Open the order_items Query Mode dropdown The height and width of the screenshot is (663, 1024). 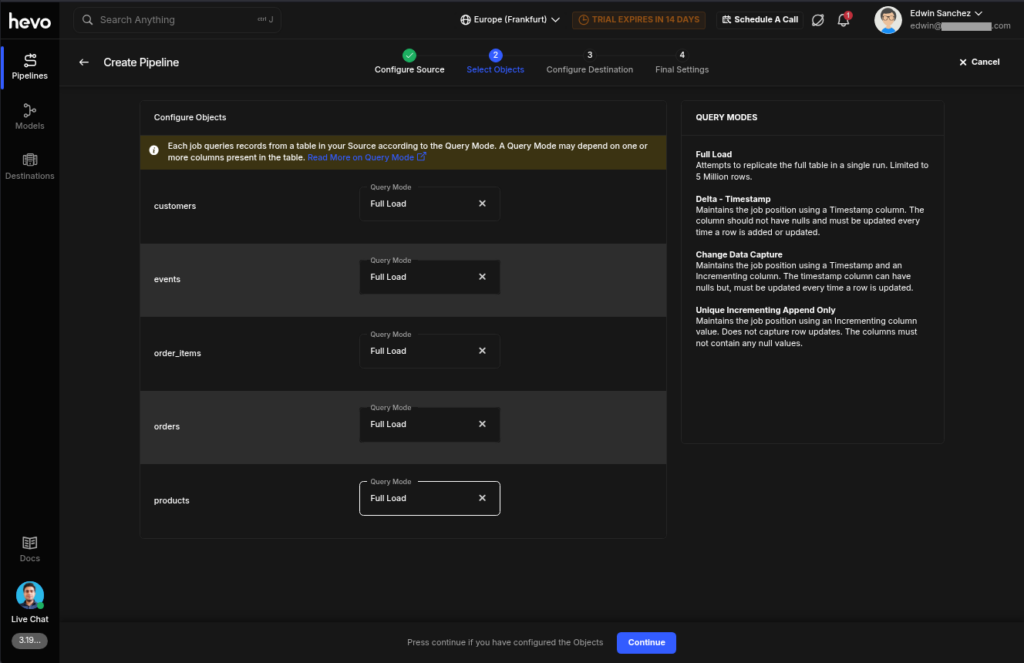click(x=430, y=351)
